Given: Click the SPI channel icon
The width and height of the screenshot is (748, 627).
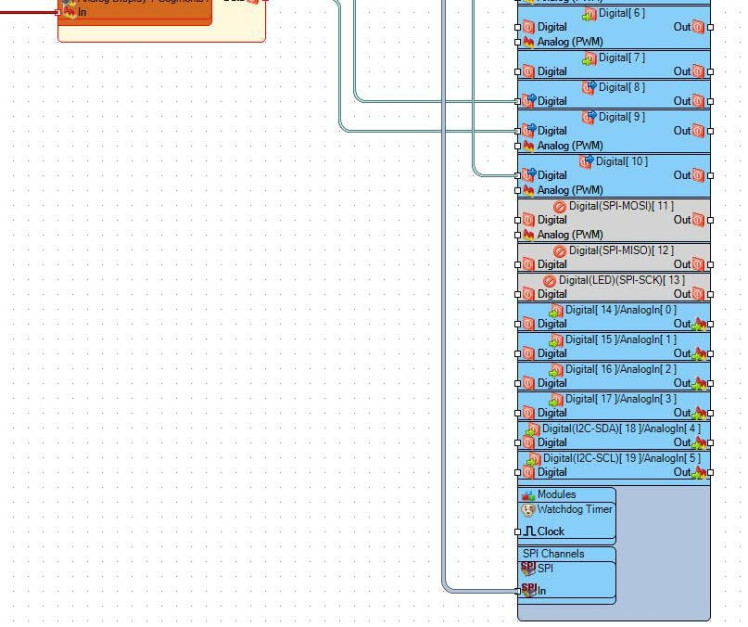Looking at the screenshot, I should tap(529, 569).
